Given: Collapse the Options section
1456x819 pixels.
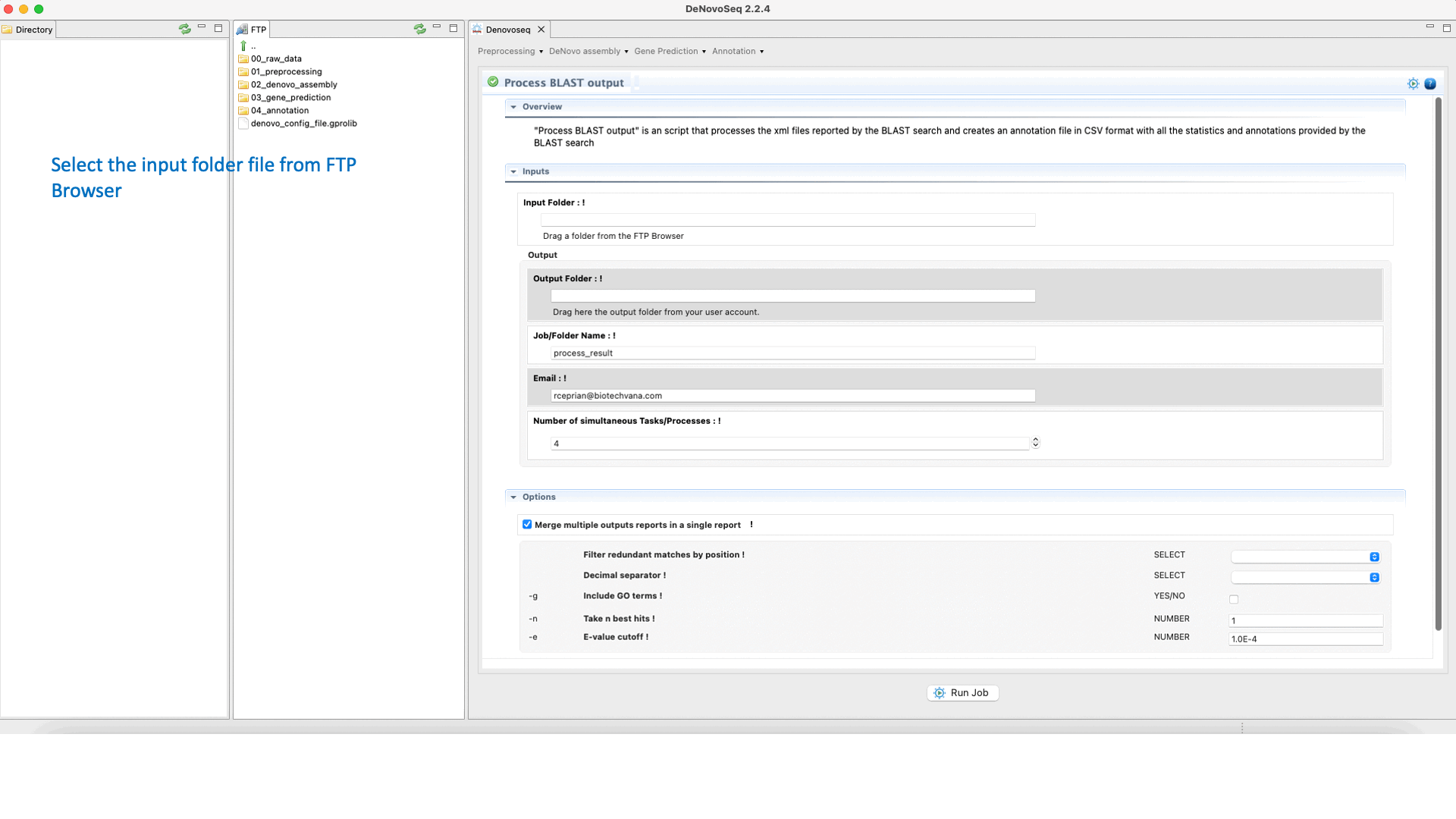Looking at the screenshot, I should coord(514,497).
